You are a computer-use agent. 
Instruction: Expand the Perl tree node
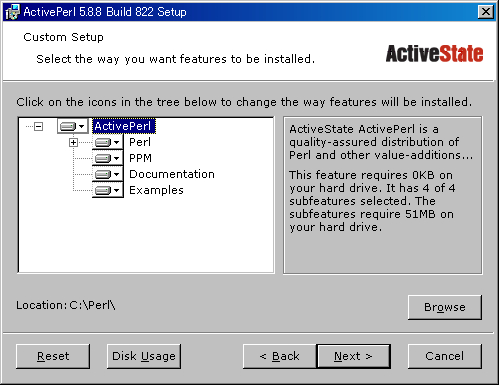pyautogui.click(x=73, y=142)
